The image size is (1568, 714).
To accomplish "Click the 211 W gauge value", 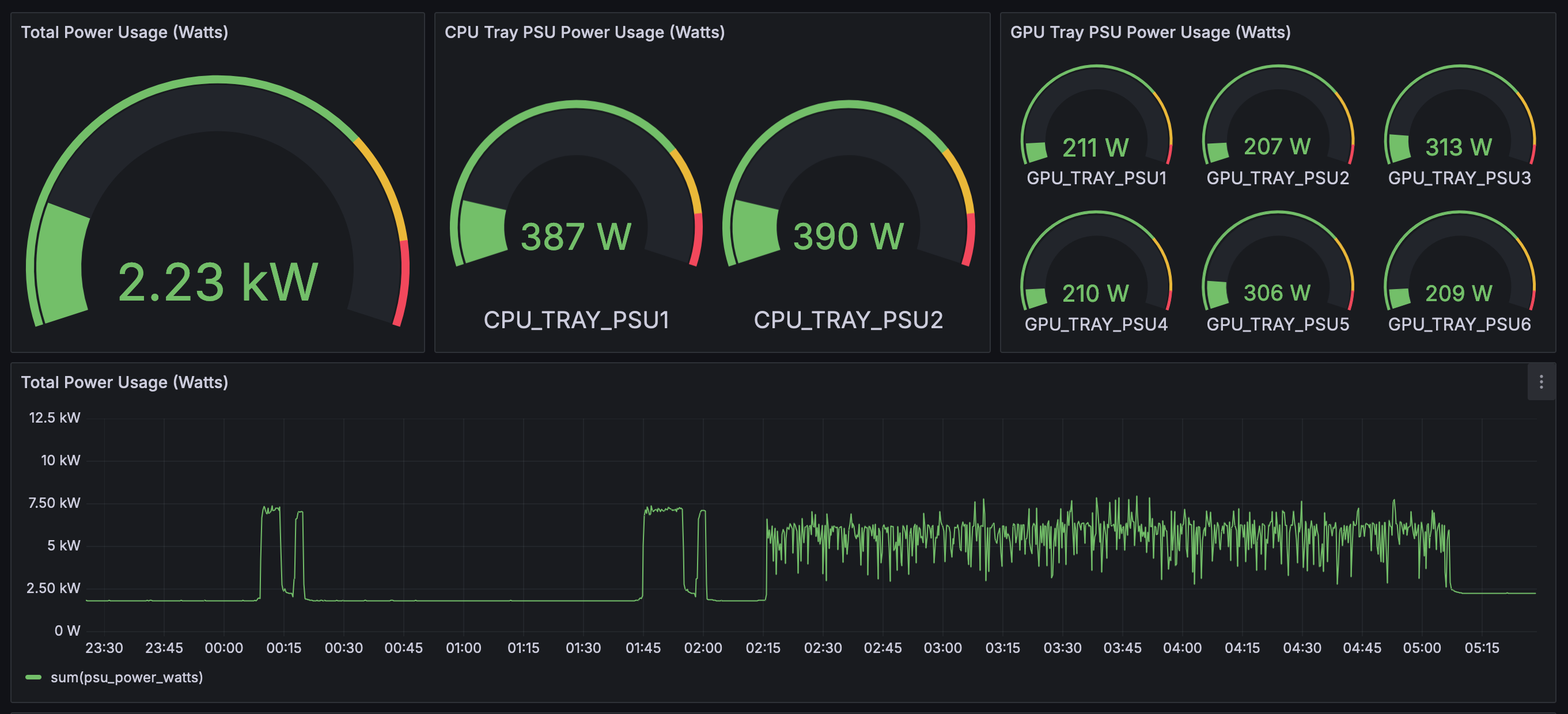I will (1095, 147).
